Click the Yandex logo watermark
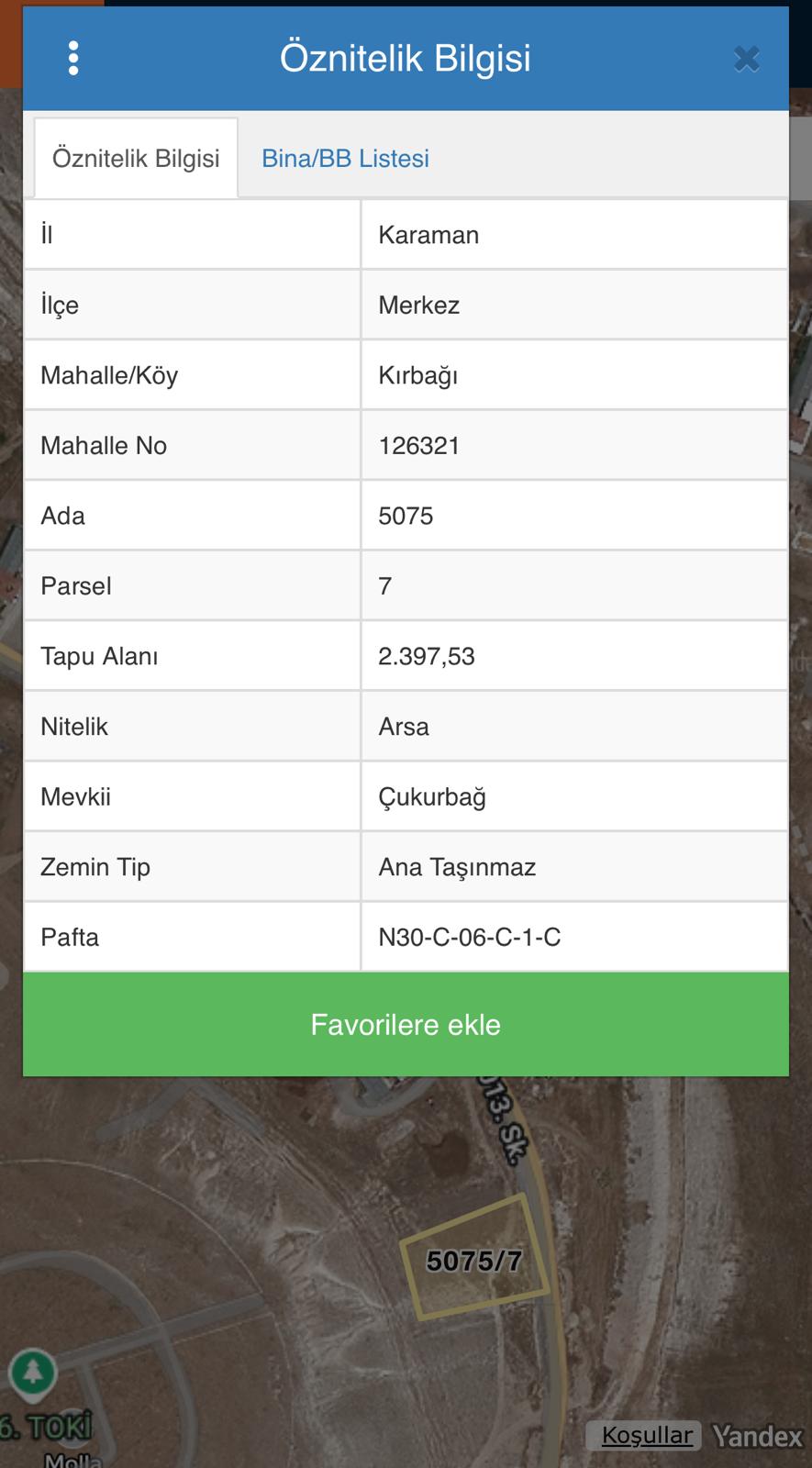 pos(752,1434)
